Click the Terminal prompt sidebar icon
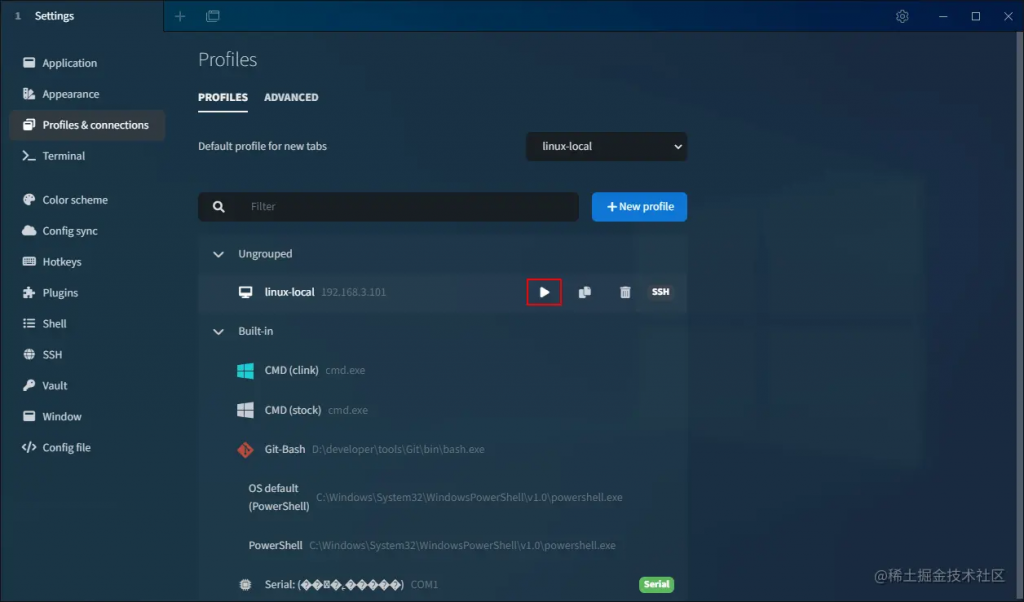 coord(29,156)
